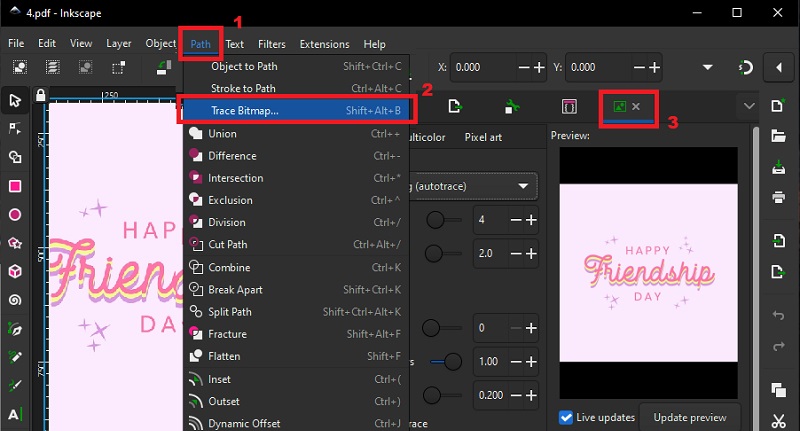Toggle rubberband touch selection icon
This screenshot has height=431, width=800.
(118, 67)
